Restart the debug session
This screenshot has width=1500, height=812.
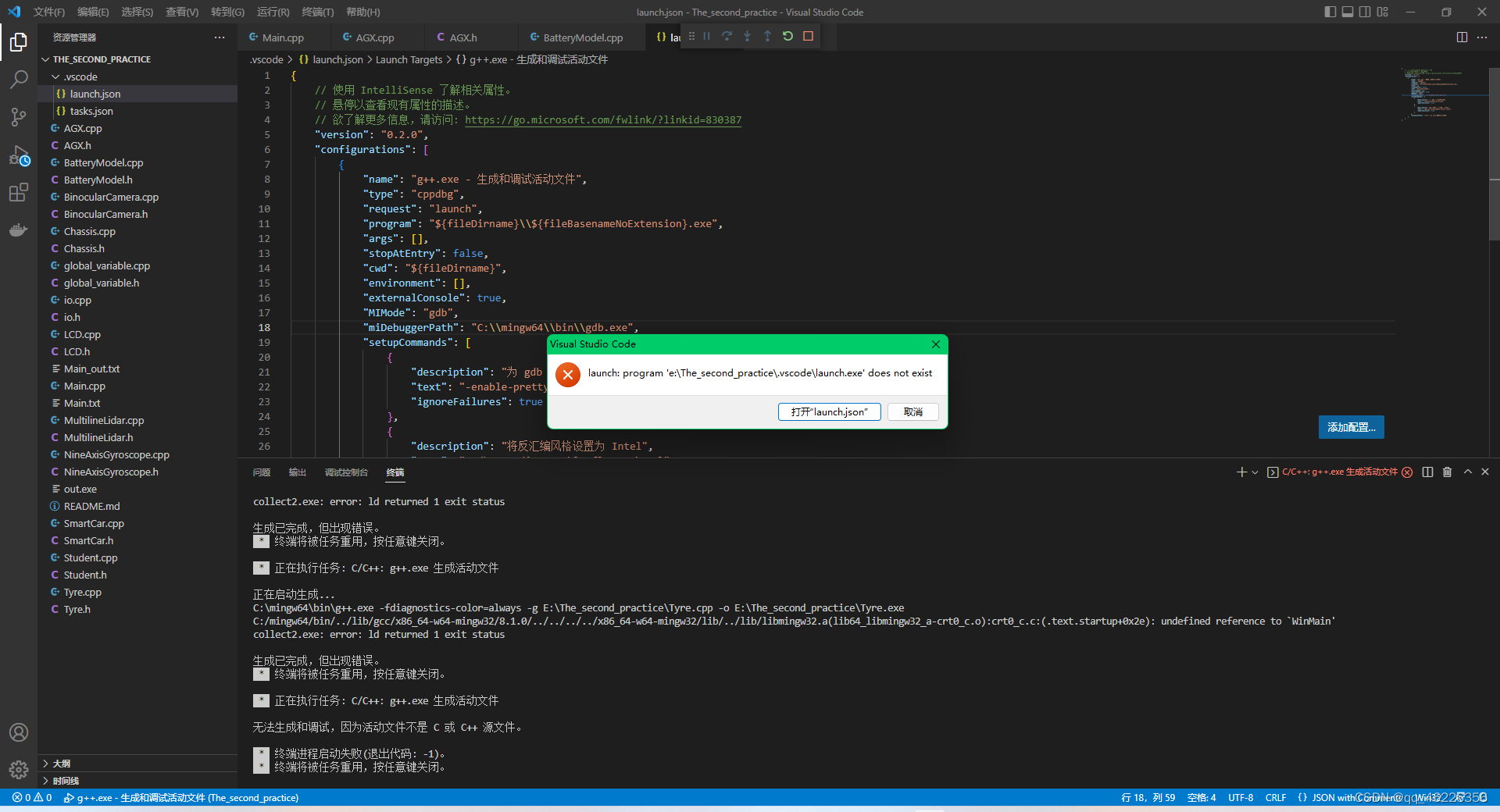tap(788, 36)
